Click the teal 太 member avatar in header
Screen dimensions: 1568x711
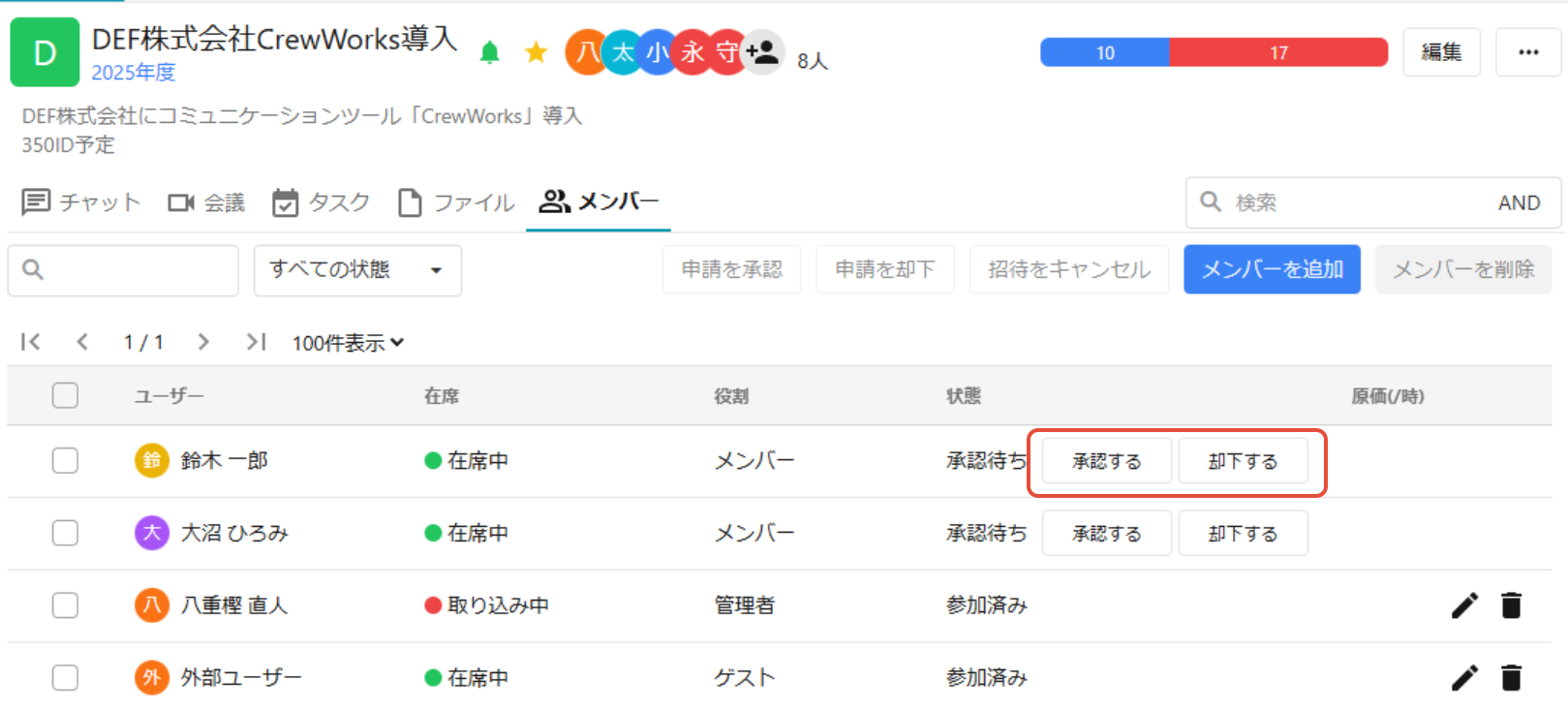622,52
